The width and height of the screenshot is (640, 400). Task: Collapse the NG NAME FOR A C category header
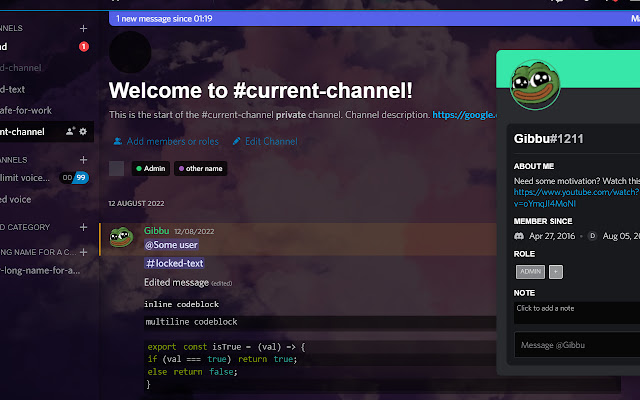[x=38, y=252]
